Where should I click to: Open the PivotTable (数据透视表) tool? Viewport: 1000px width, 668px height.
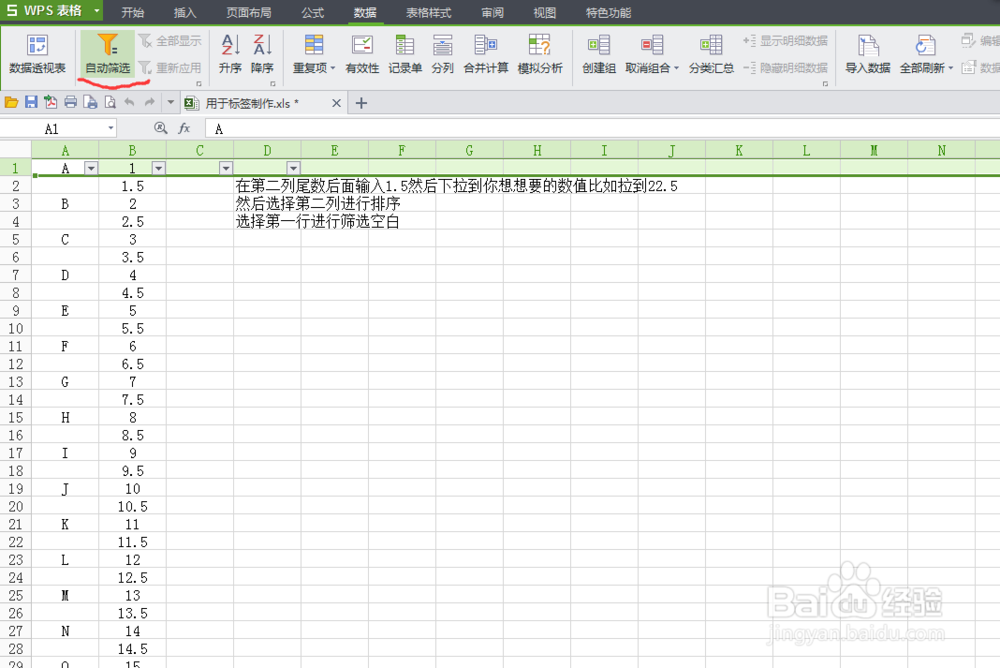(x=37, y=54)
